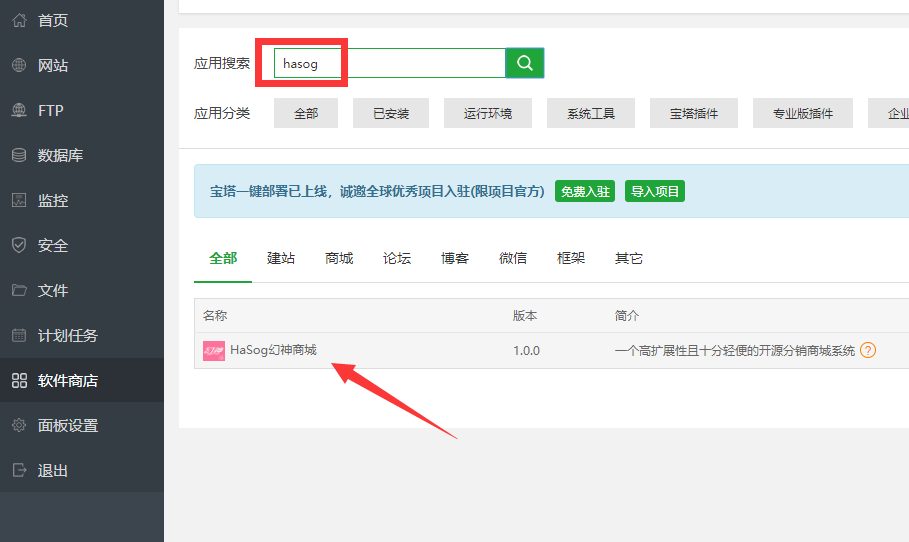Viewport: 909px width, 542px height.
Task: Click the globe icon beside 网站
Action: (19, 65)
